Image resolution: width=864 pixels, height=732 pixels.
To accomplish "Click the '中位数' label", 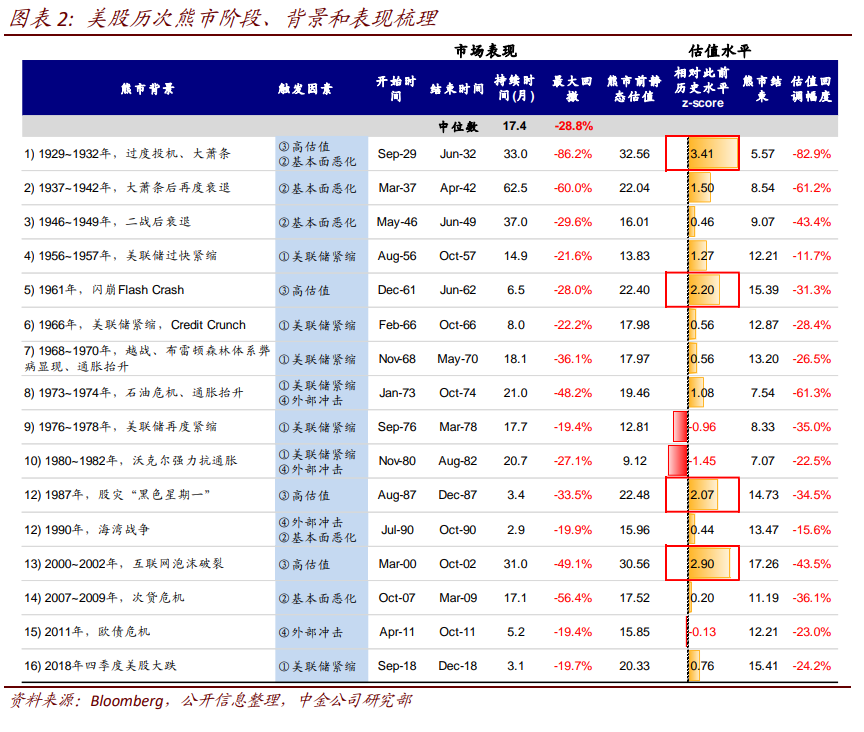I will [458, 127].
